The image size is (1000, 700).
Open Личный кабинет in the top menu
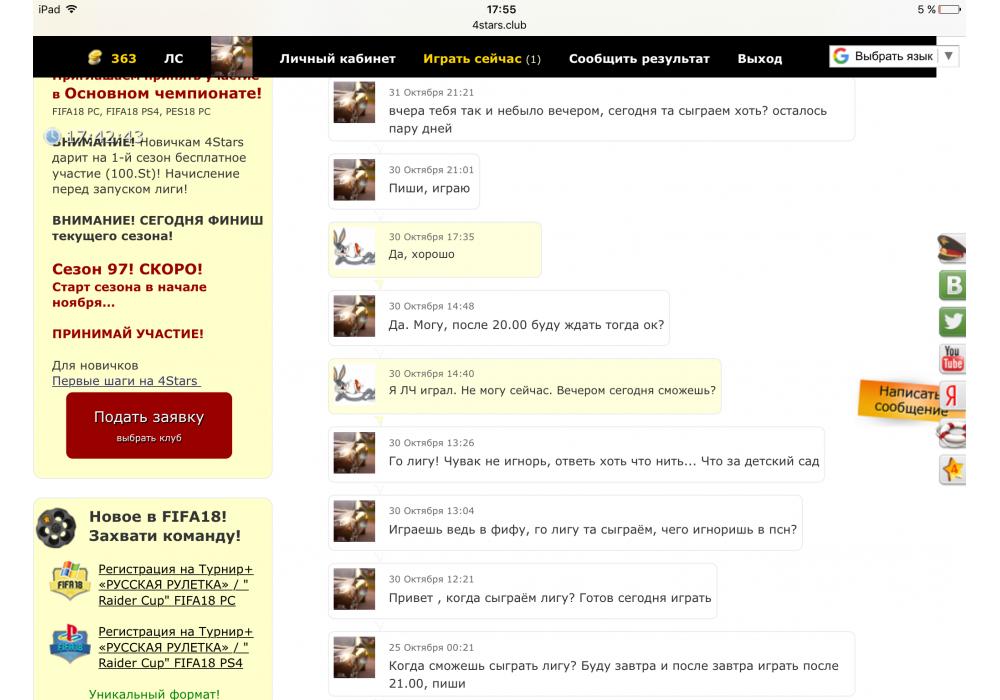[x=337, y=59]
